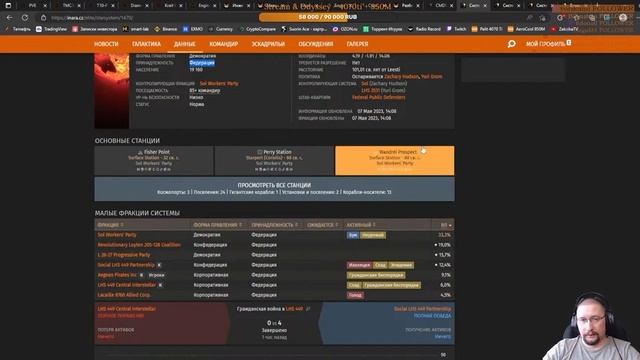The height and width of the screenshot is (360, 640).
Task: Open Aegean Pirates Inc faction link
Action: pyautogui.click(x=117, y=275)
